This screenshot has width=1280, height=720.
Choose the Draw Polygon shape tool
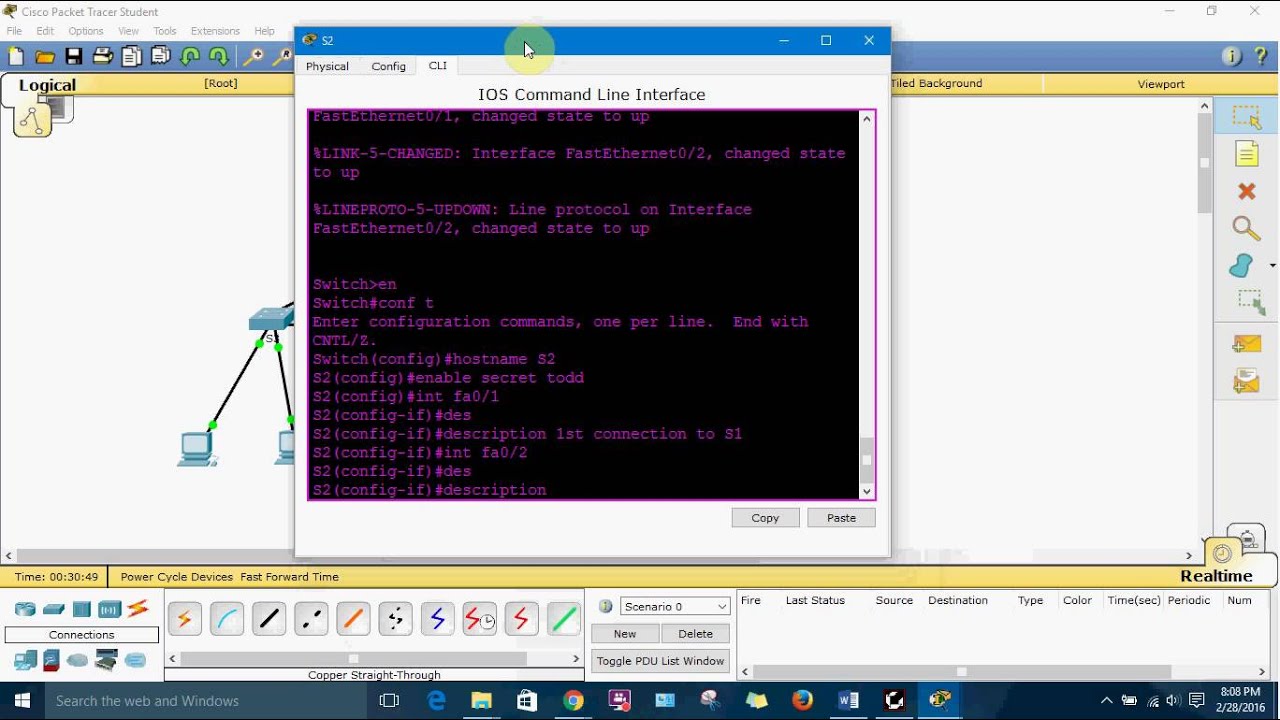click(1241, 265)
